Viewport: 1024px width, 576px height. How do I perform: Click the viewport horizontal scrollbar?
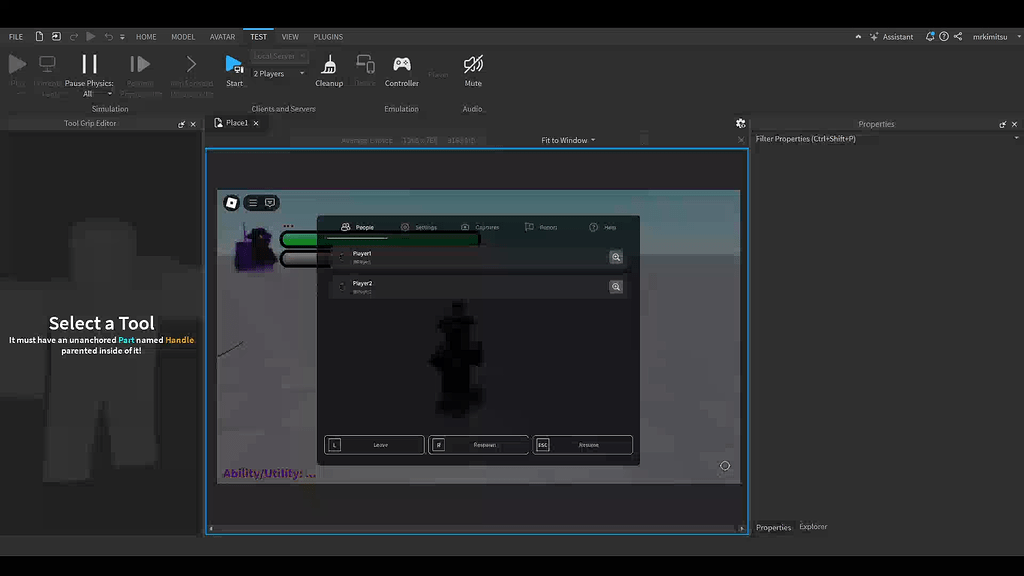coord(476,528)
